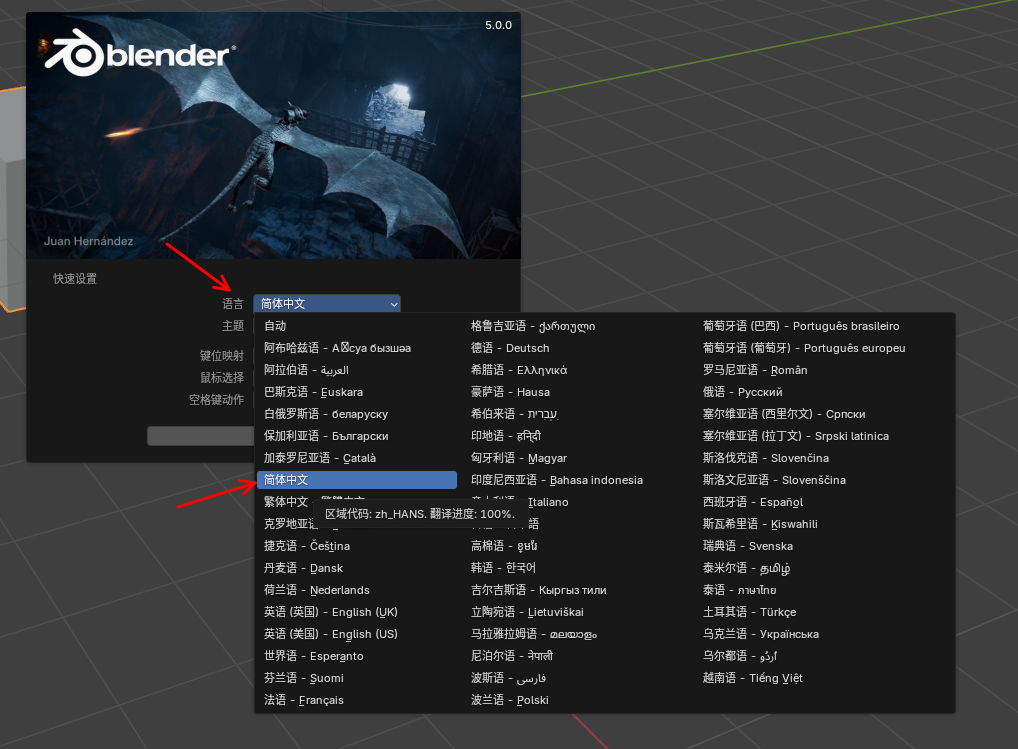Choose 韩语 - 한국어
Screen dimensions: 1018x749
(x=578, y=568)
